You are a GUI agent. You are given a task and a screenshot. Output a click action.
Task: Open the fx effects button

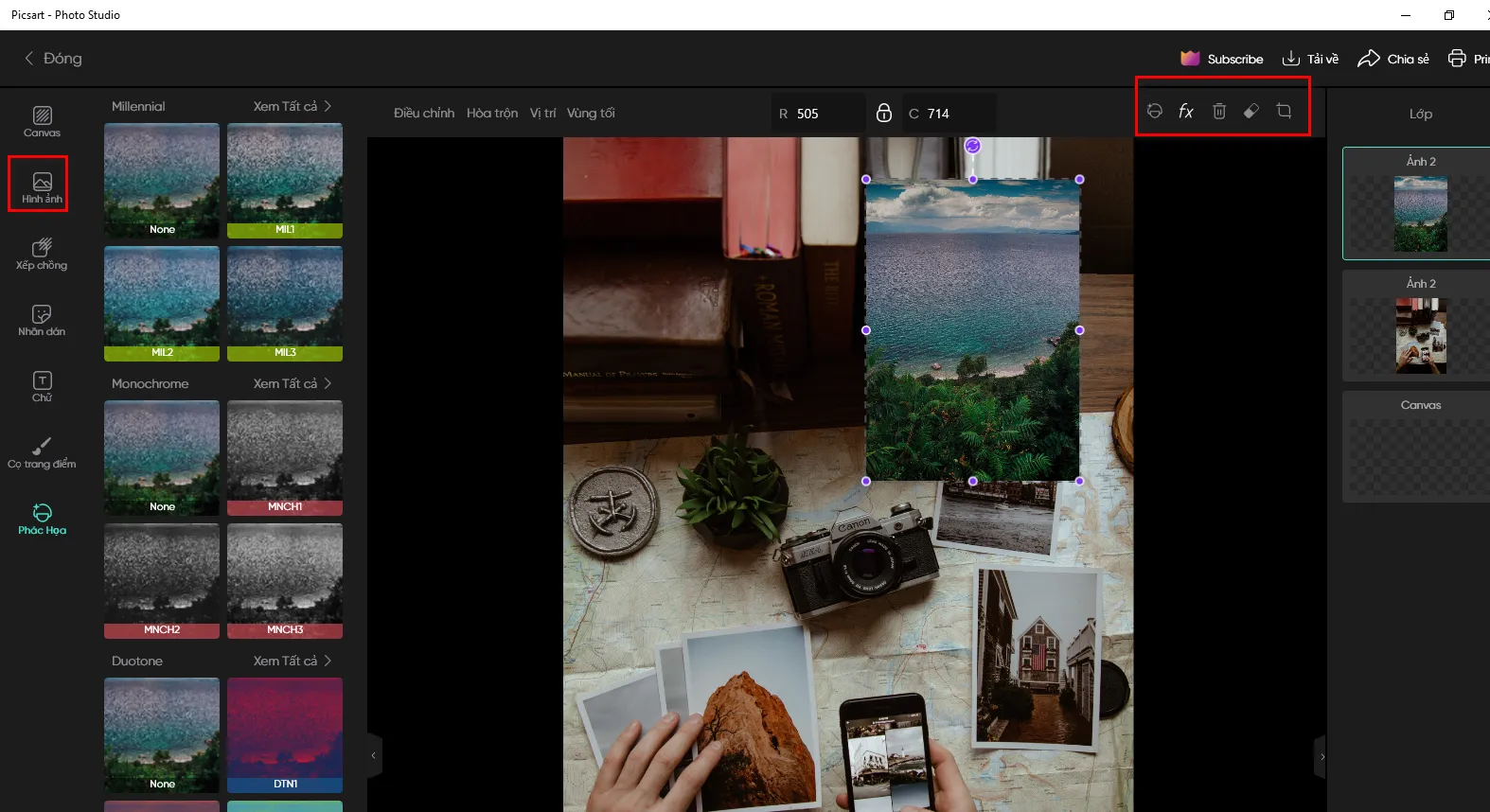pyautogui.click(x=1186, y=112)
